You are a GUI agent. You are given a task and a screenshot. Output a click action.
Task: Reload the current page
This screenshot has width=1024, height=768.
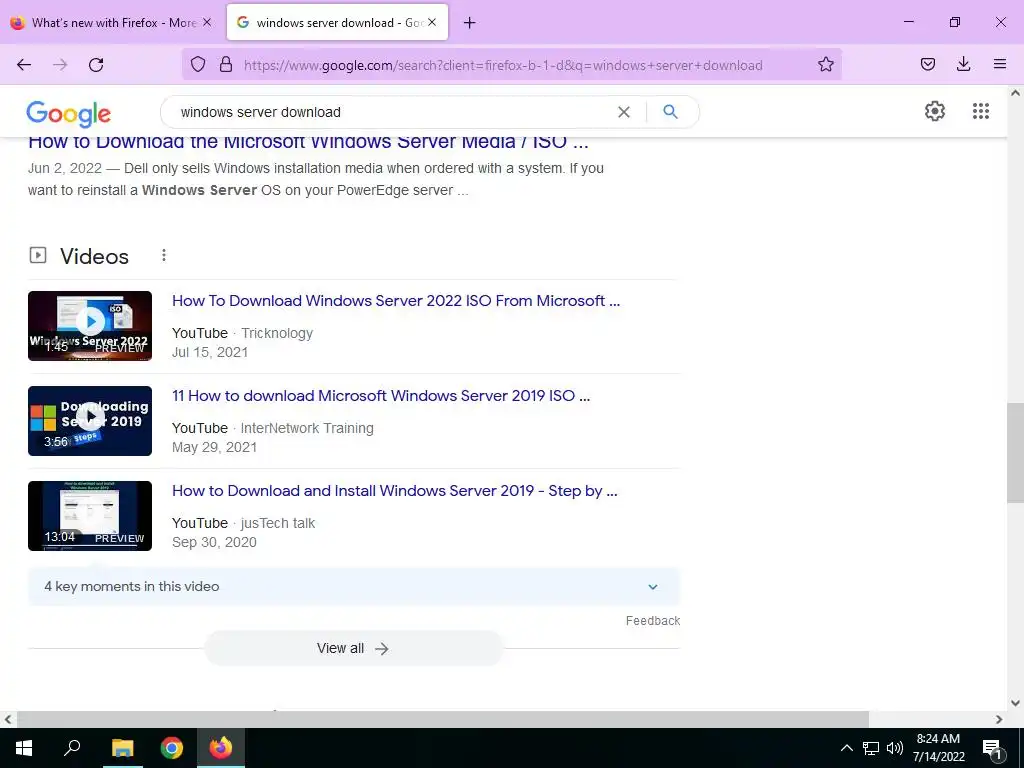pyautogui.click(x=96, y=65)
